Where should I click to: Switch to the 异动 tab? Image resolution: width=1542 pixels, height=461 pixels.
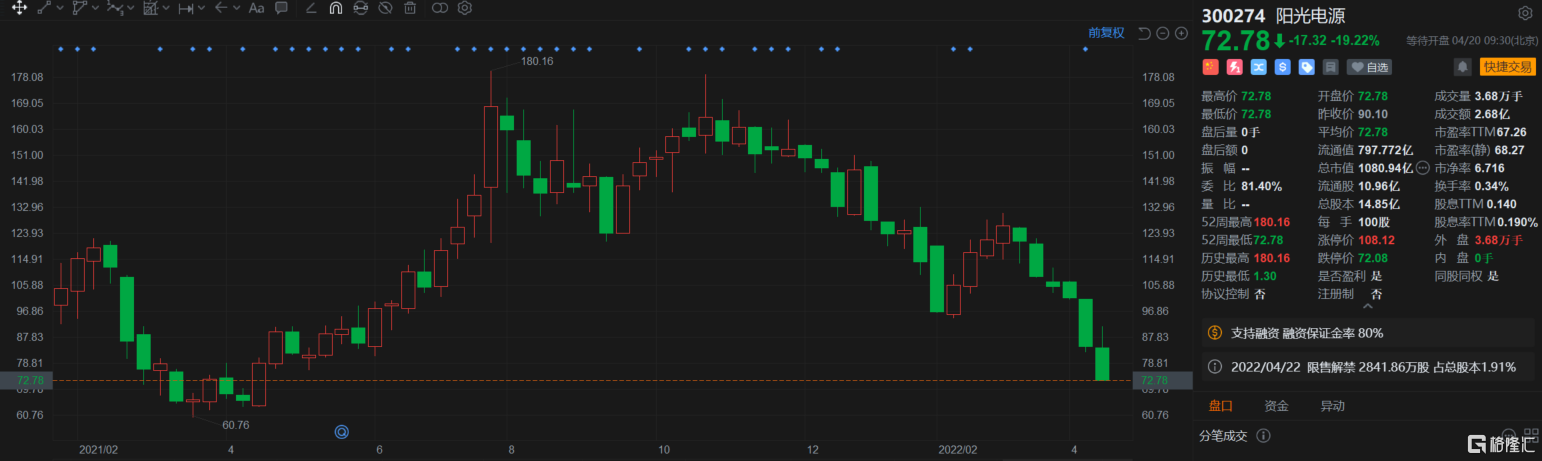pyautogui.click(x=1332, y=406)
